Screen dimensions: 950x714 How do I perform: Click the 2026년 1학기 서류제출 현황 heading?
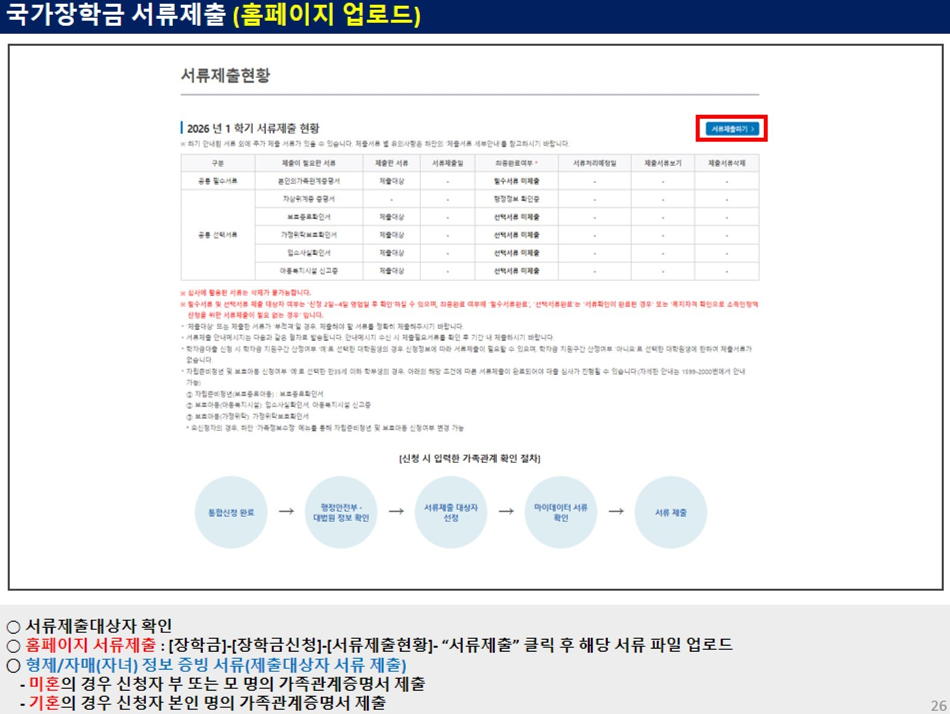(253, 128)
